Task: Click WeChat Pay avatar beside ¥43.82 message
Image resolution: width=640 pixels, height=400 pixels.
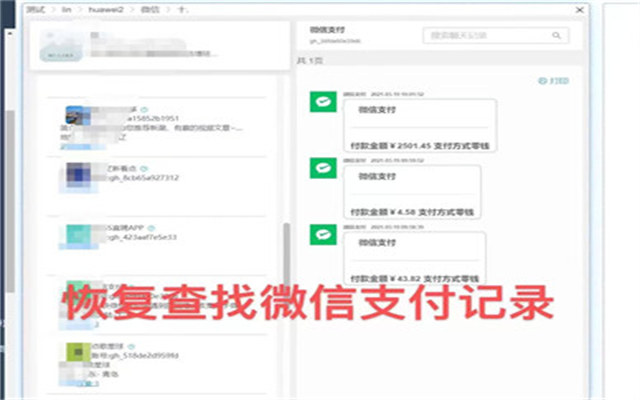Action: coord(323,235)
